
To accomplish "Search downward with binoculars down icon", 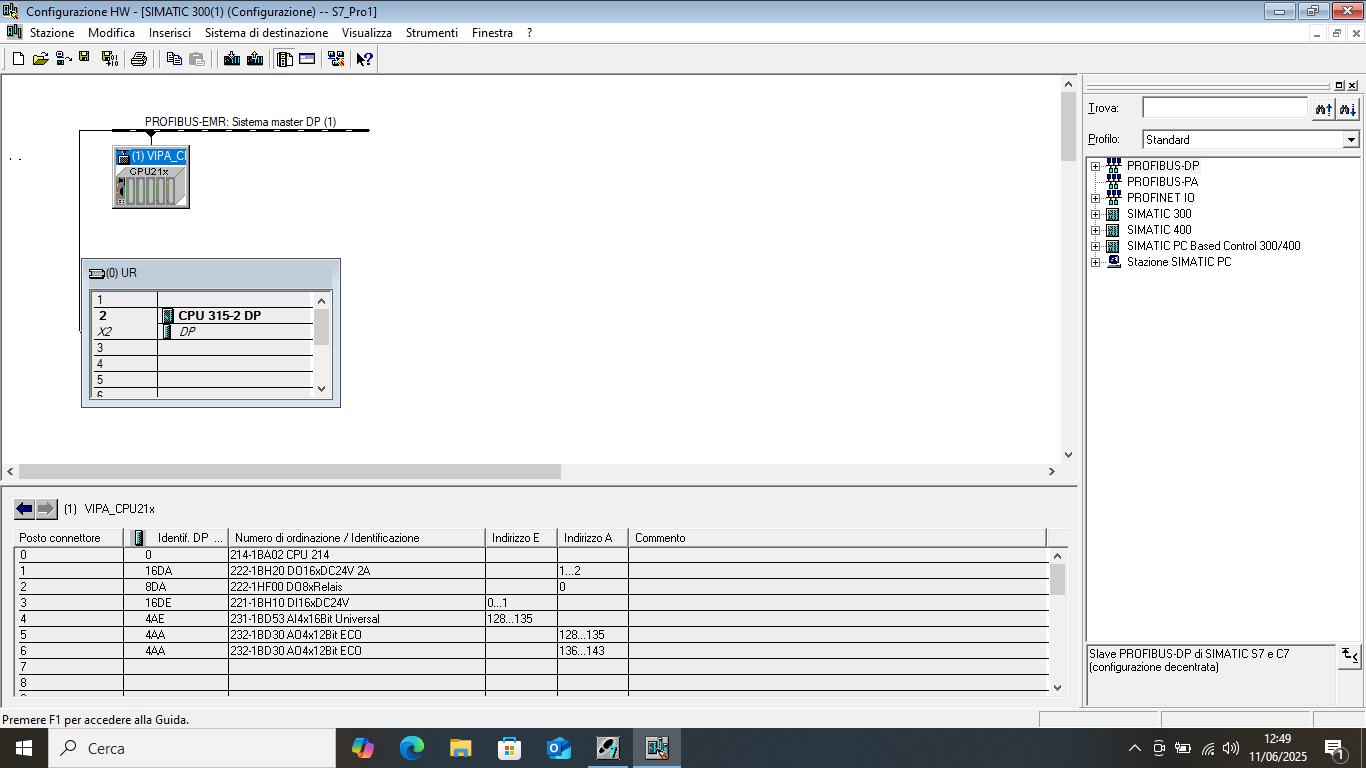I will point(1348,108).
